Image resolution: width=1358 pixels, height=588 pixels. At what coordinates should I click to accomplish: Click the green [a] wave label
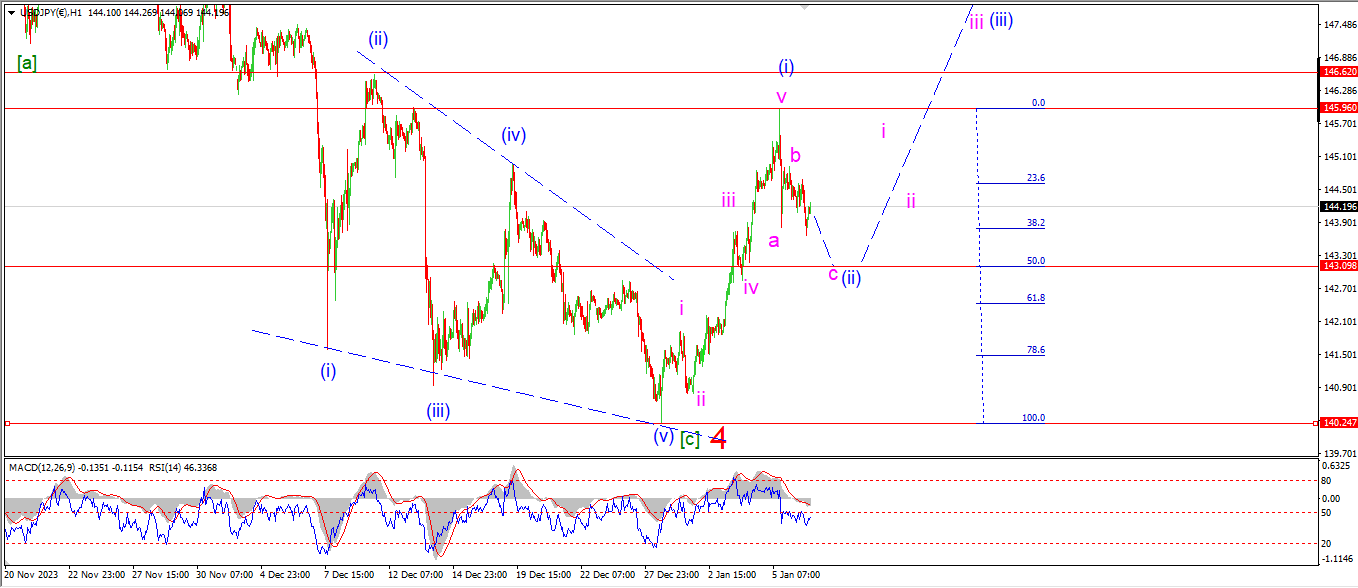point(27,63)
